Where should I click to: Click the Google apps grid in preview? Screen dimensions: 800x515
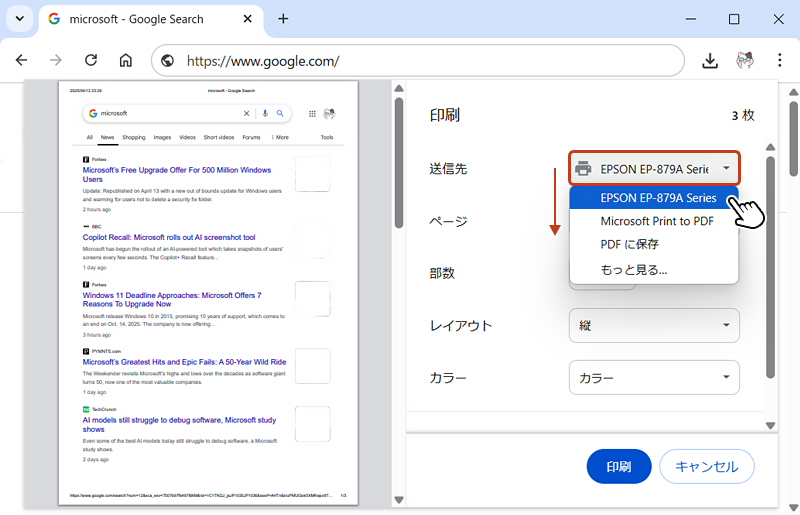tap(312, 114)
